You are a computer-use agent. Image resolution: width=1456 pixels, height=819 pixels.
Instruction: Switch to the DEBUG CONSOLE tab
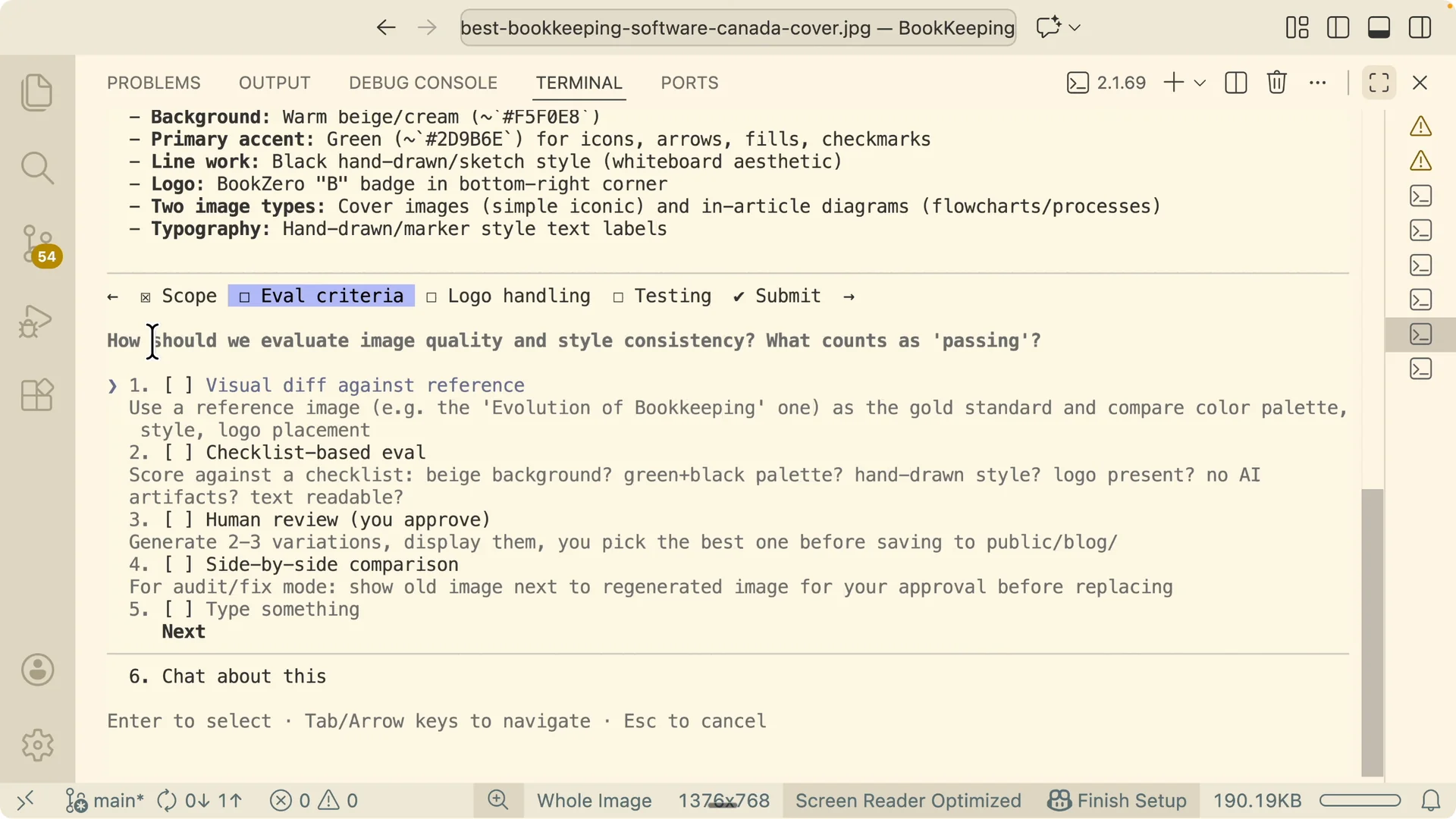pyautogui.click(x=423, y=83)
